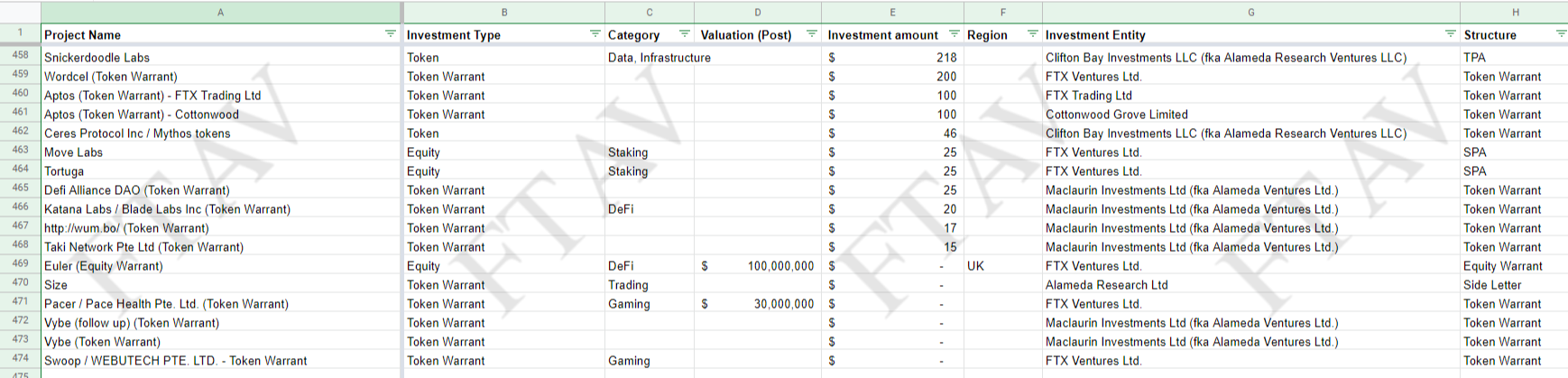The image size is (1568, 378).
Task: Open the Investment amount filter icon
Action: pyautogui.click(x=954, y=34)
